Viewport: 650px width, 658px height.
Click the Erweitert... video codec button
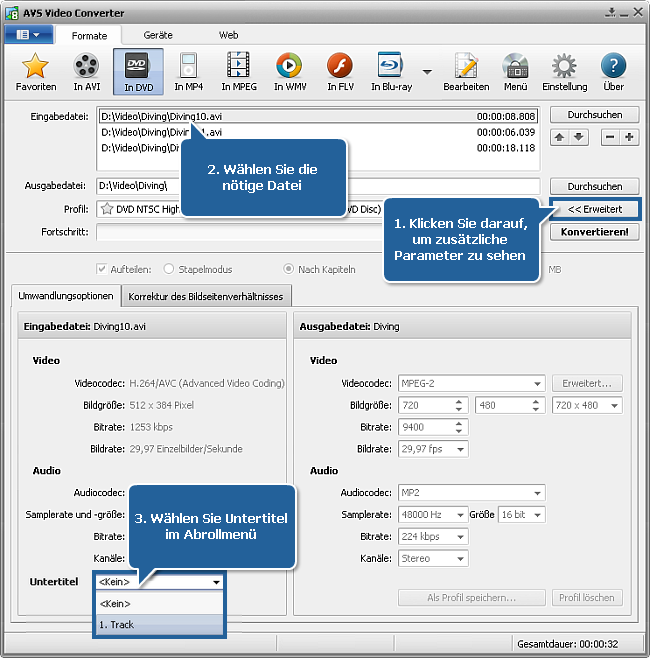point(587,383)
